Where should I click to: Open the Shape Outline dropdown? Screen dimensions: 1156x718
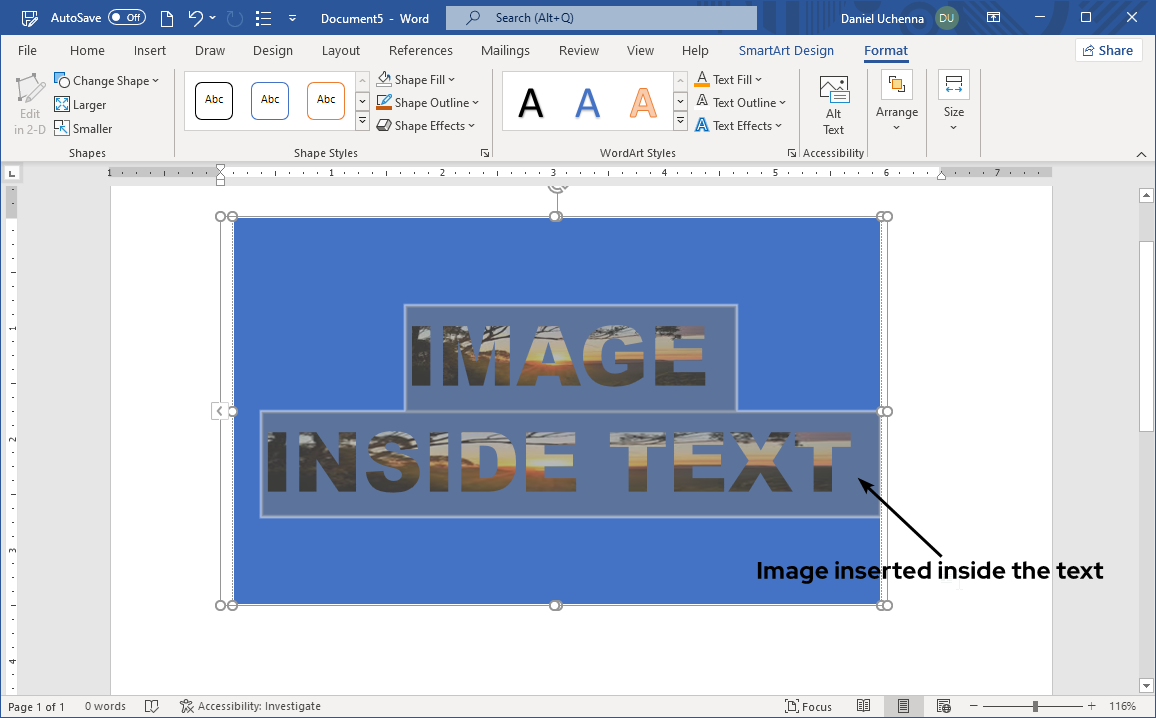[428, 102]
